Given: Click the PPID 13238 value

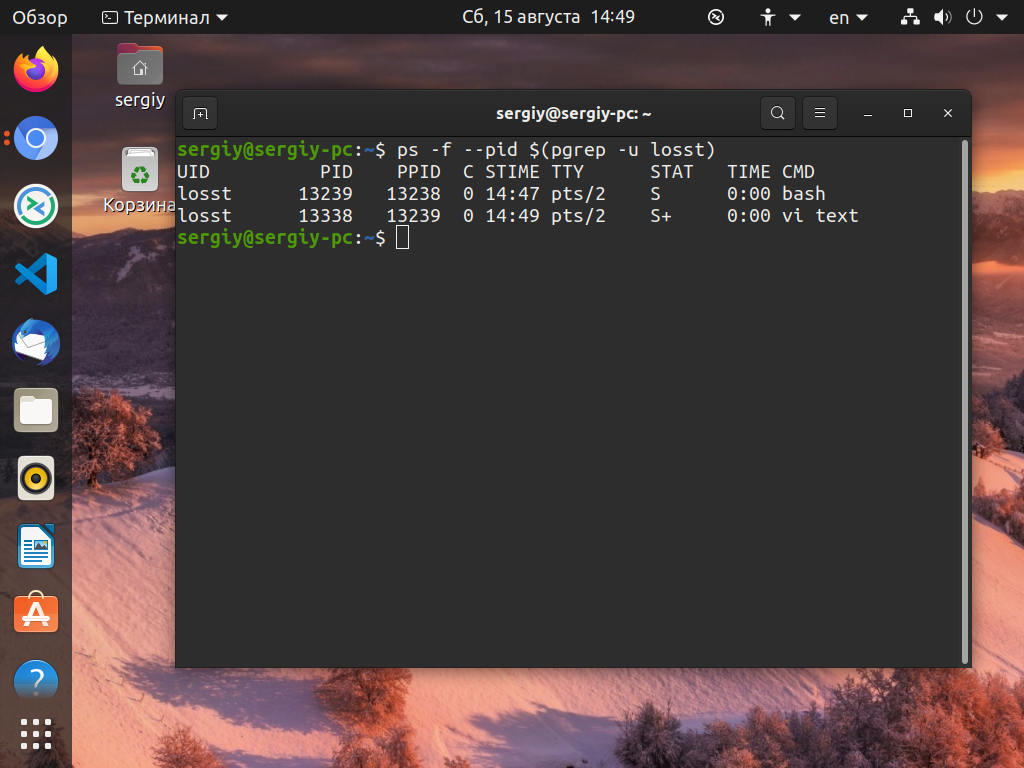Looking at the screenshot, I should (x=413, y=194).
